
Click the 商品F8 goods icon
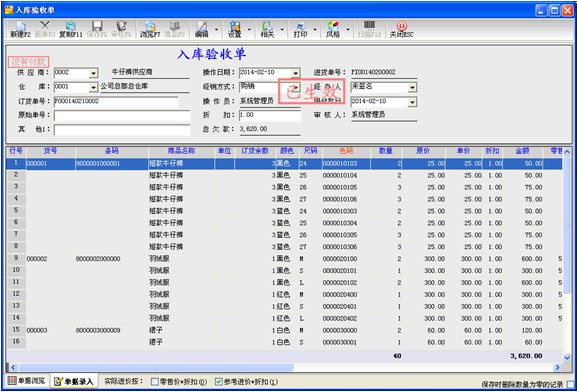coord(174,29)
